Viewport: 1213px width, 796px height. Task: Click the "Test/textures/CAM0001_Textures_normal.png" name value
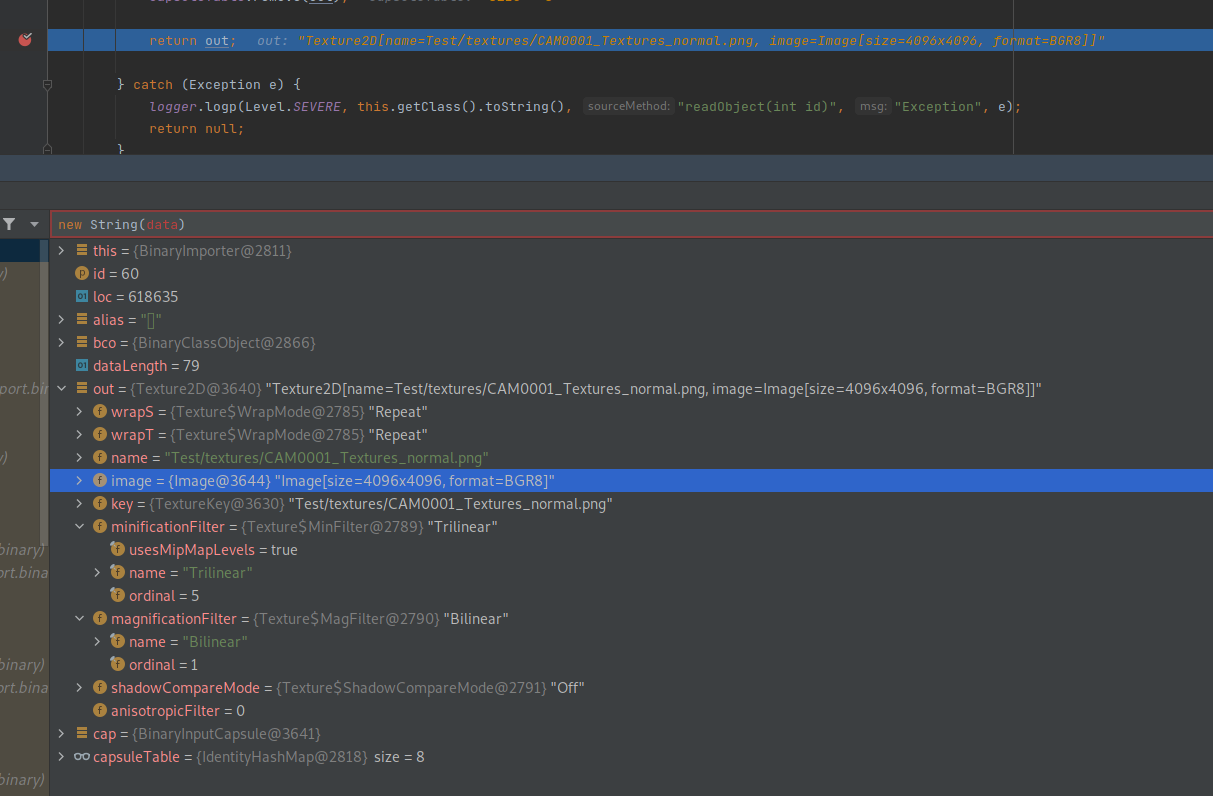(x=326, y=458)
